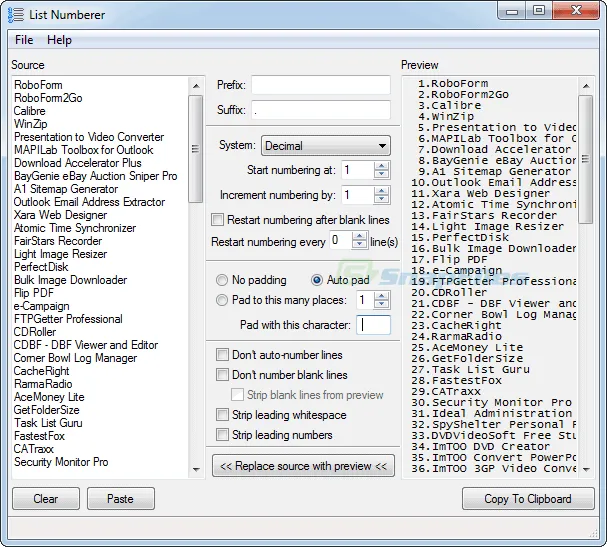The height and width of the screenshot is (547, 607).
Task: Click the RoboForm2Go line in Source
Action: click(48, 98)
